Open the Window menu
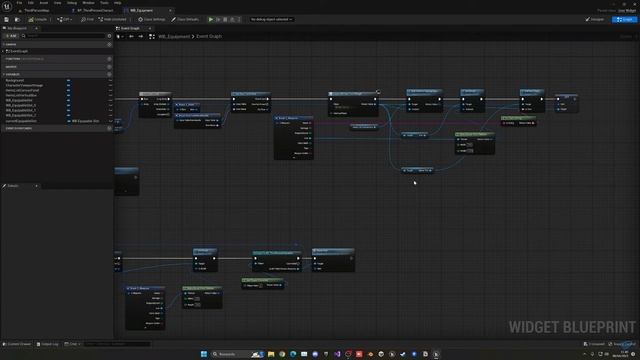Viewport: 640px width, 360px height. point(88,3)
